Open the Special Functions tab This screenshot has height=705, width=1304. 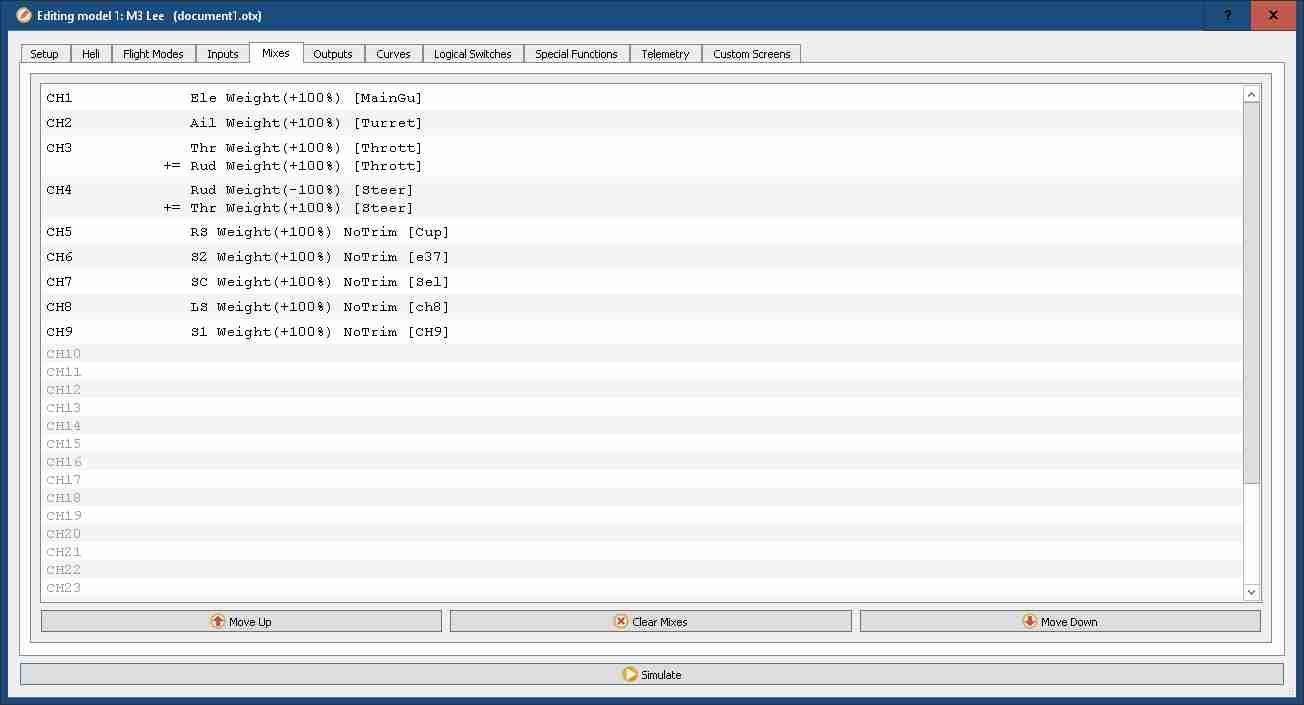[x=576, y=54]
